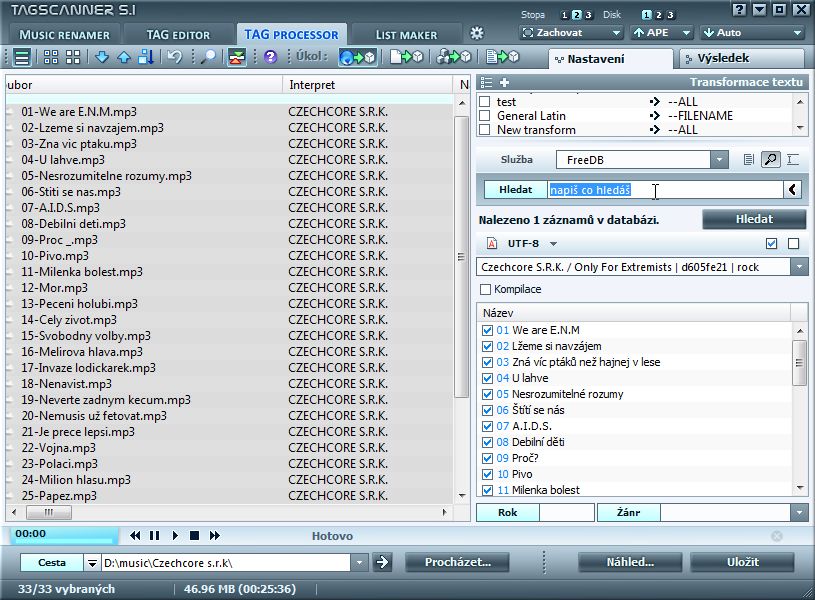Click the purple help question mark icon
815x600 pixels.
[270, 57]
